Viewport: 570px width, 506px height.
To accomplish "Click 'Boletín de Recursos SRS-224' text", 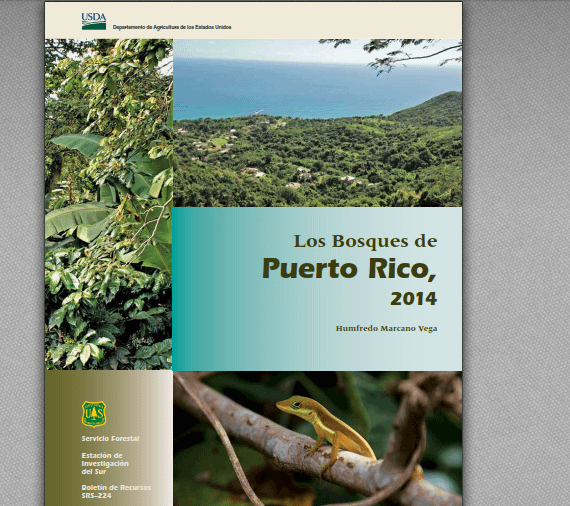I will coord(116,491).
